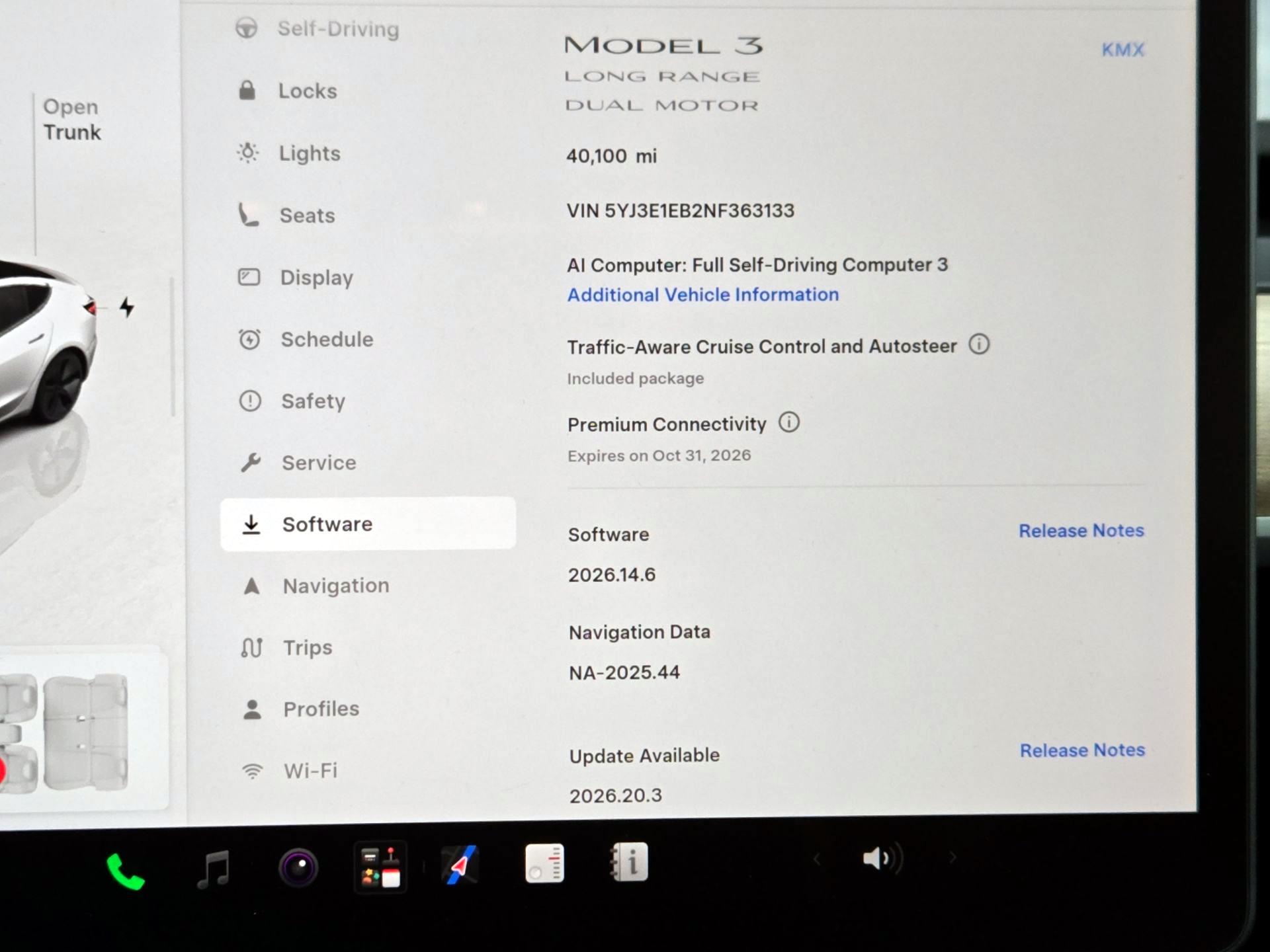This screenshot has height=952, width=1270.
Task: Open the Lights settings menu
Action: [x=288, y=153]
